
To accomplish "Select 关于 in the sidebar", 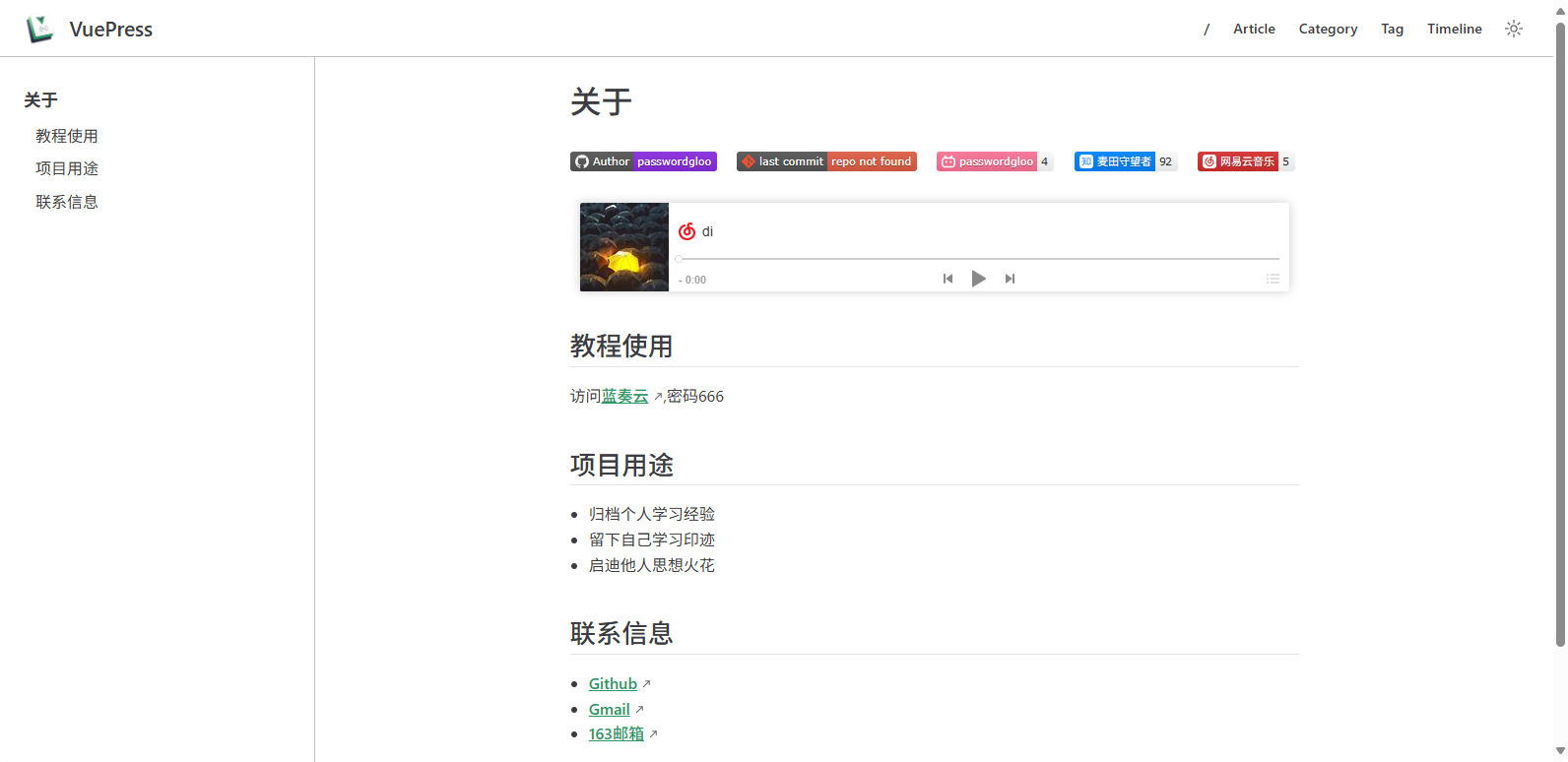I will [x=41, y=99].
